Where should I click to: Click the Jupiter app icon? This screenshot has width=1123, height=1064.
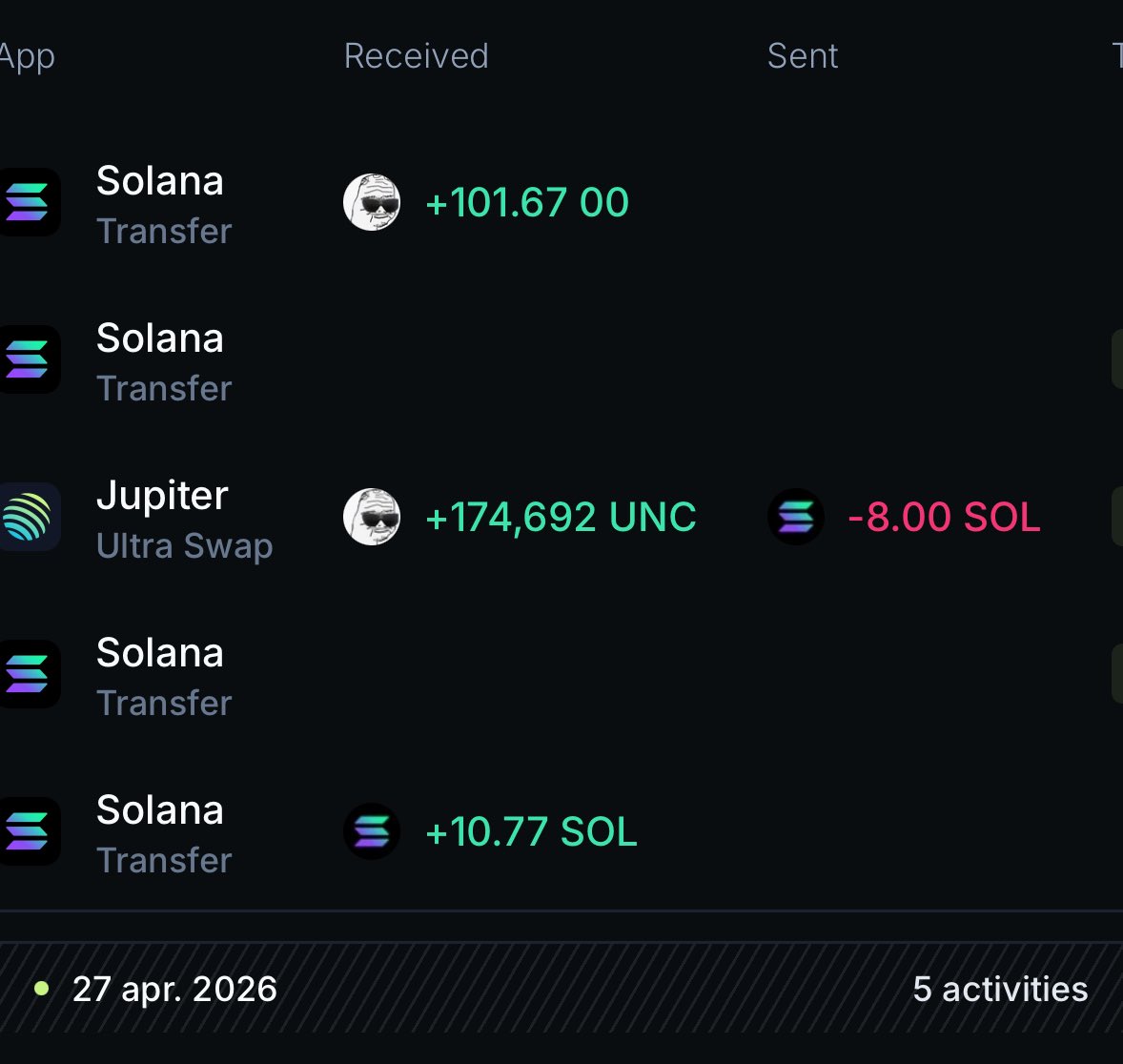29,517
